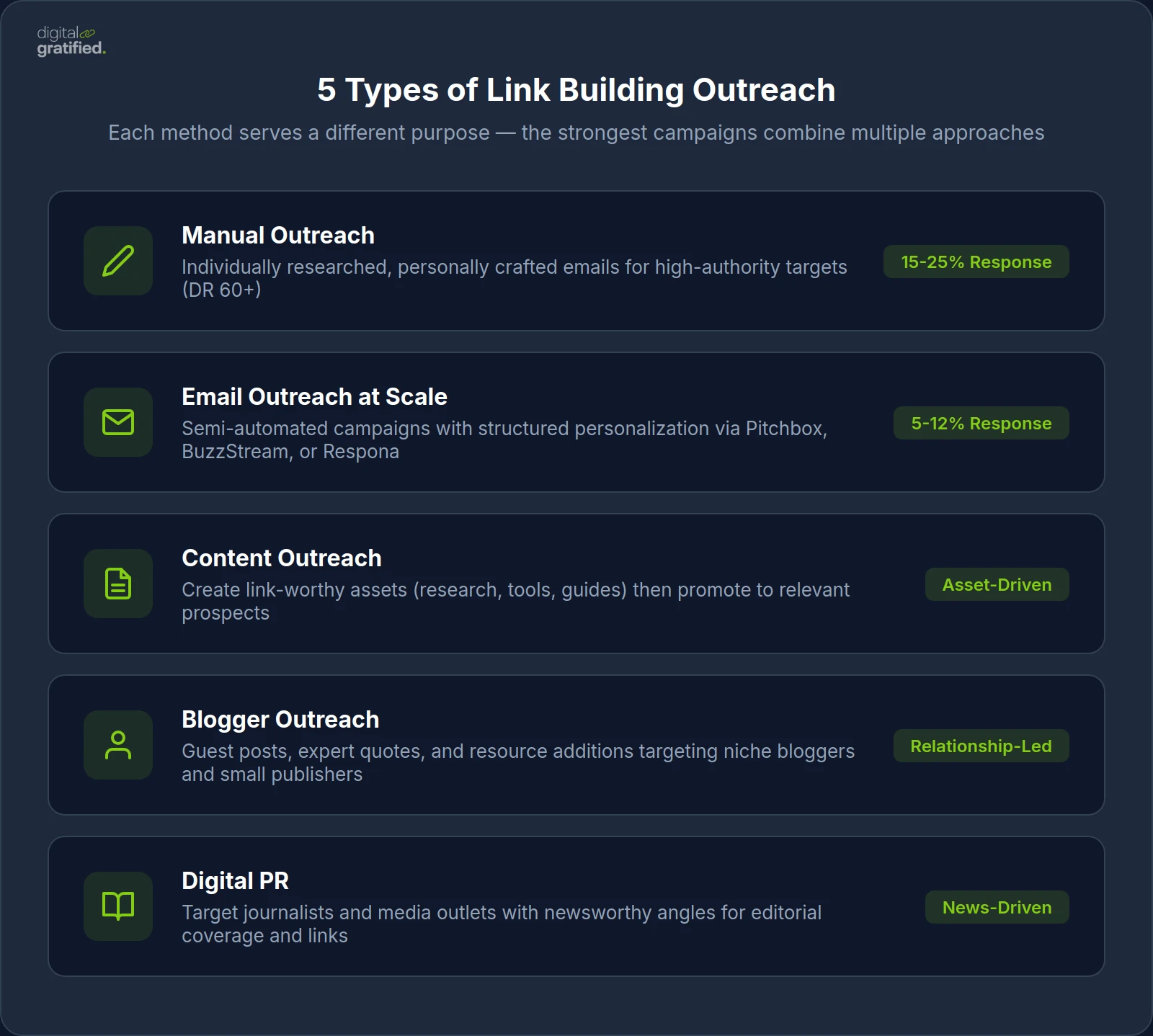Click the Blogger Outreach heading
This screenshot has height=1036, width=1153.
pyautogui.click(x=280, y=720)
